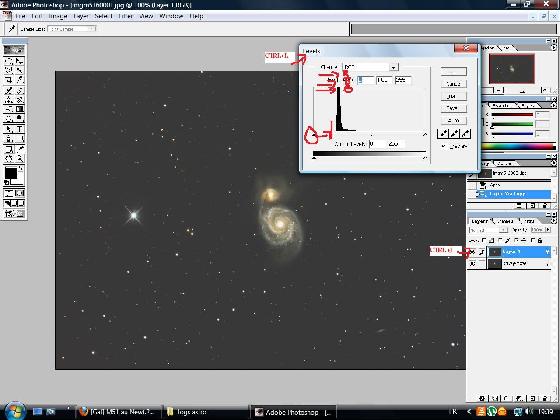Select the Move tool in the toolbox
Viewport: 560px width, 420px height.
click(x=20, y=61)
